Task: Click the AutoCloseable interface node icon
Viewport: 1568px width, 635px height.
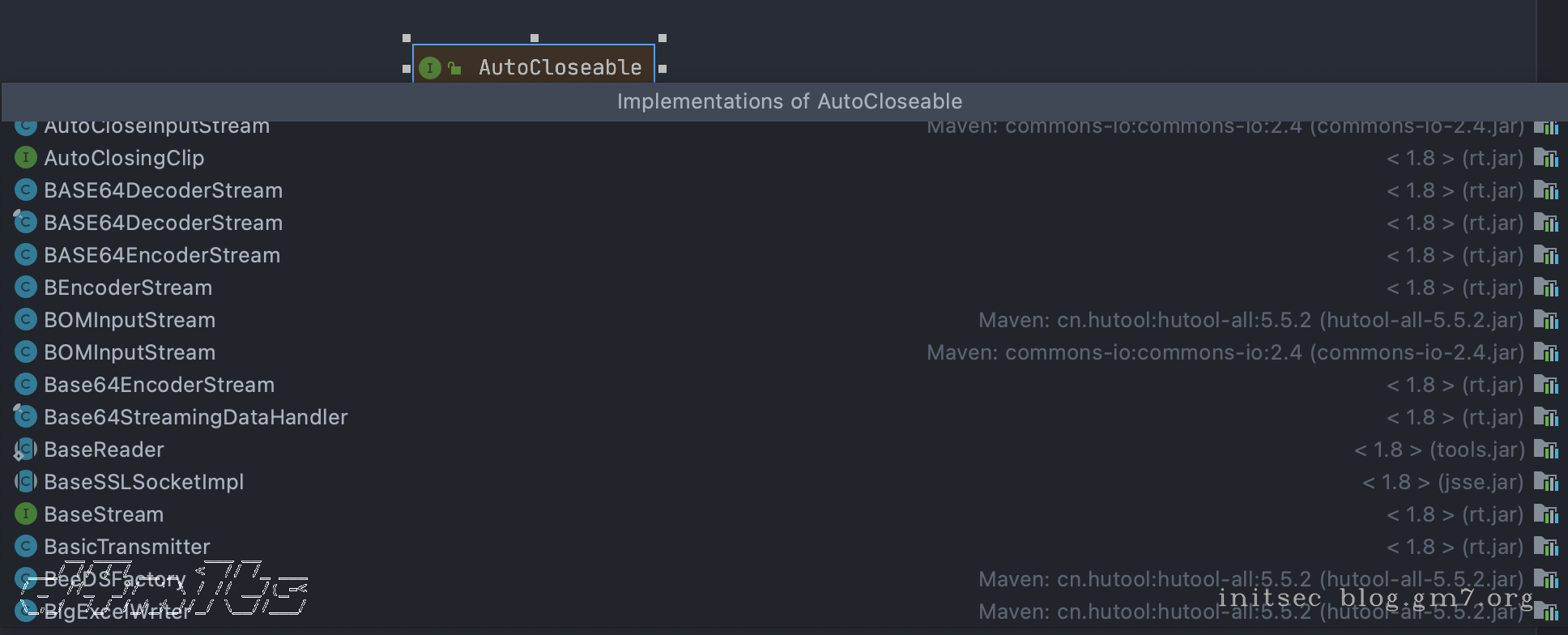Action: pyautogui.click(x=430, y=68)
